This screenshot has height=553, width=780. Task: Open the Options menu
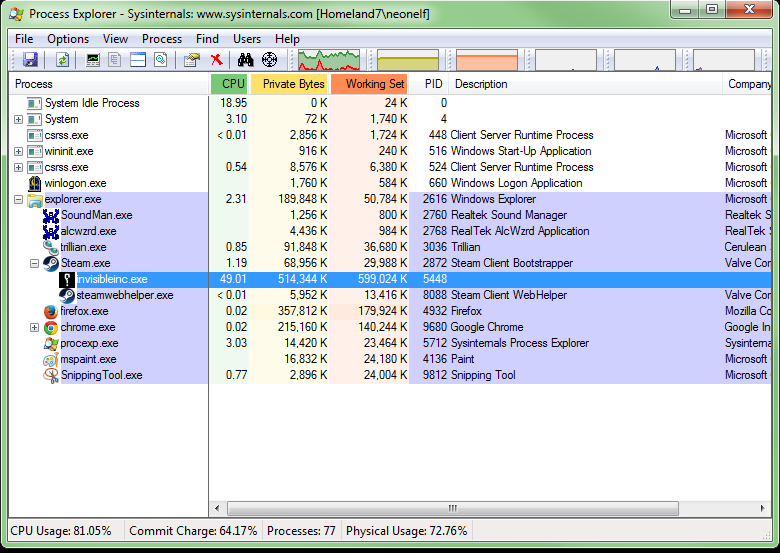[68, 39]
